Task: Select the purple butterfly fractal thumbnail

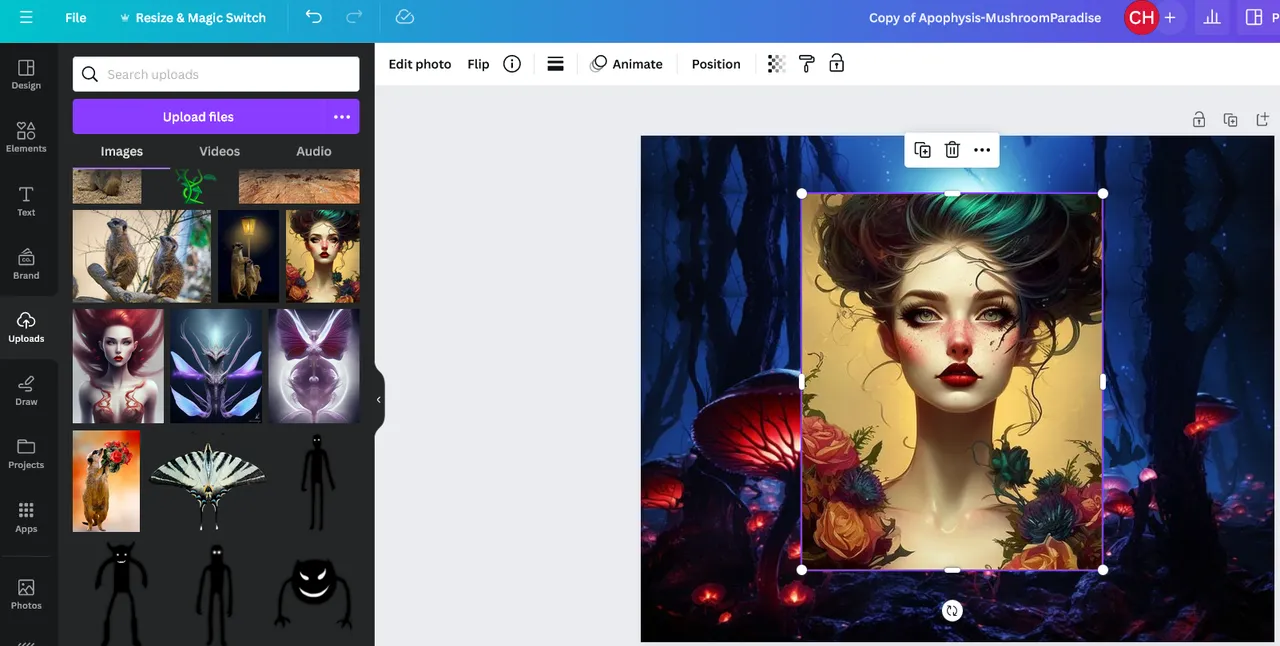Action: [x=314, y=366]
